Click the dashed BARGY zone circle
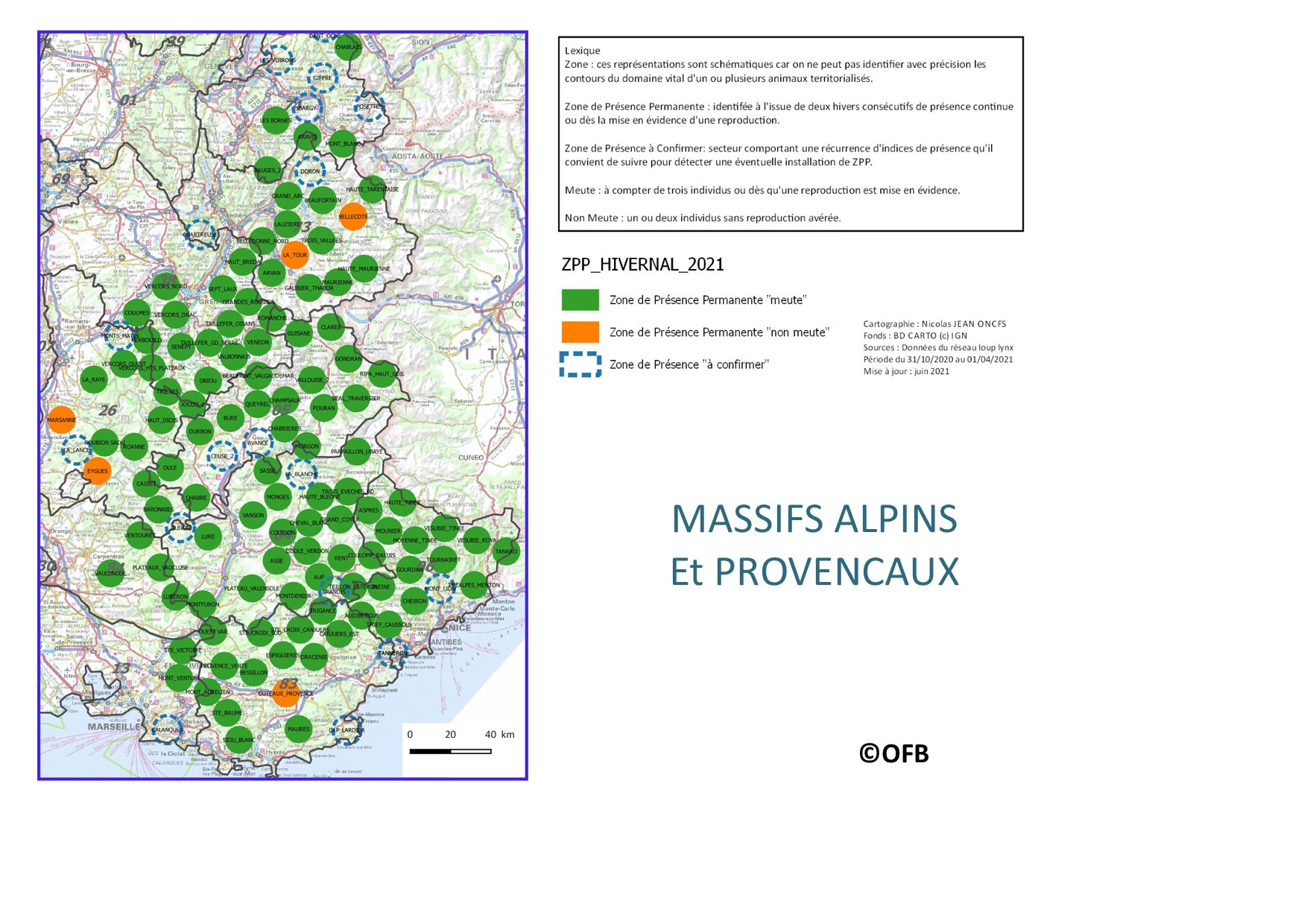This screenshot has width=1307, height=924. (306, 108)
